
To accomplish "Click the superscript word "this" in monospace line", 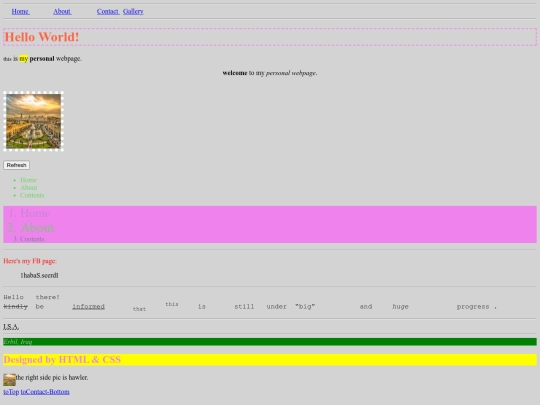I will (x=172, y=304).
